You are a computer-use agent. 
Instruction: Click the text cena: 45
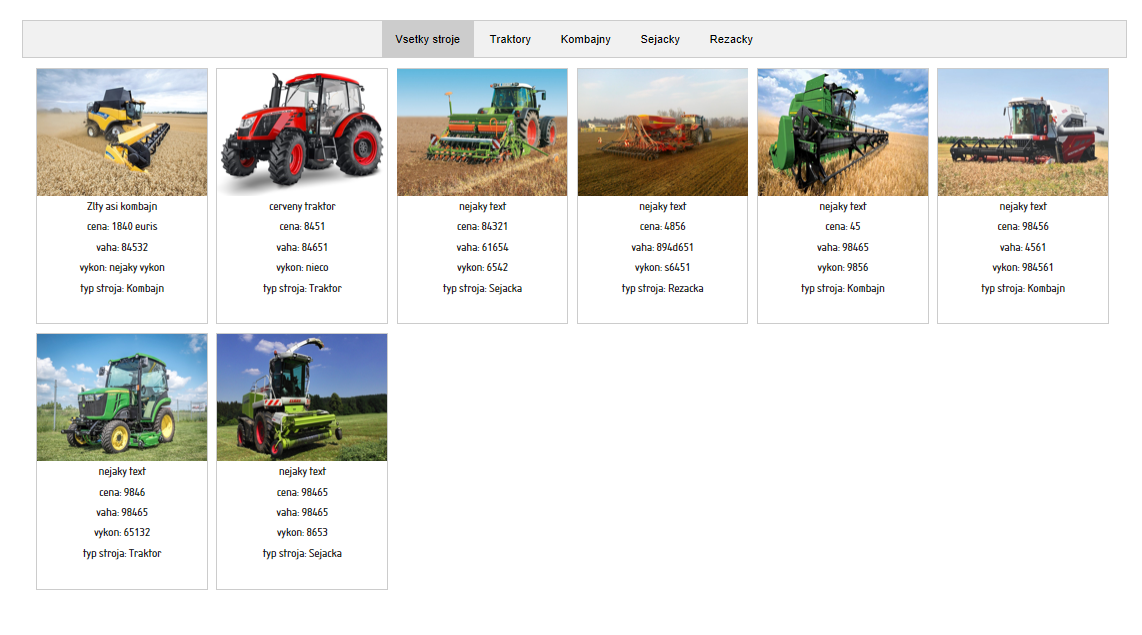[843, 226]
